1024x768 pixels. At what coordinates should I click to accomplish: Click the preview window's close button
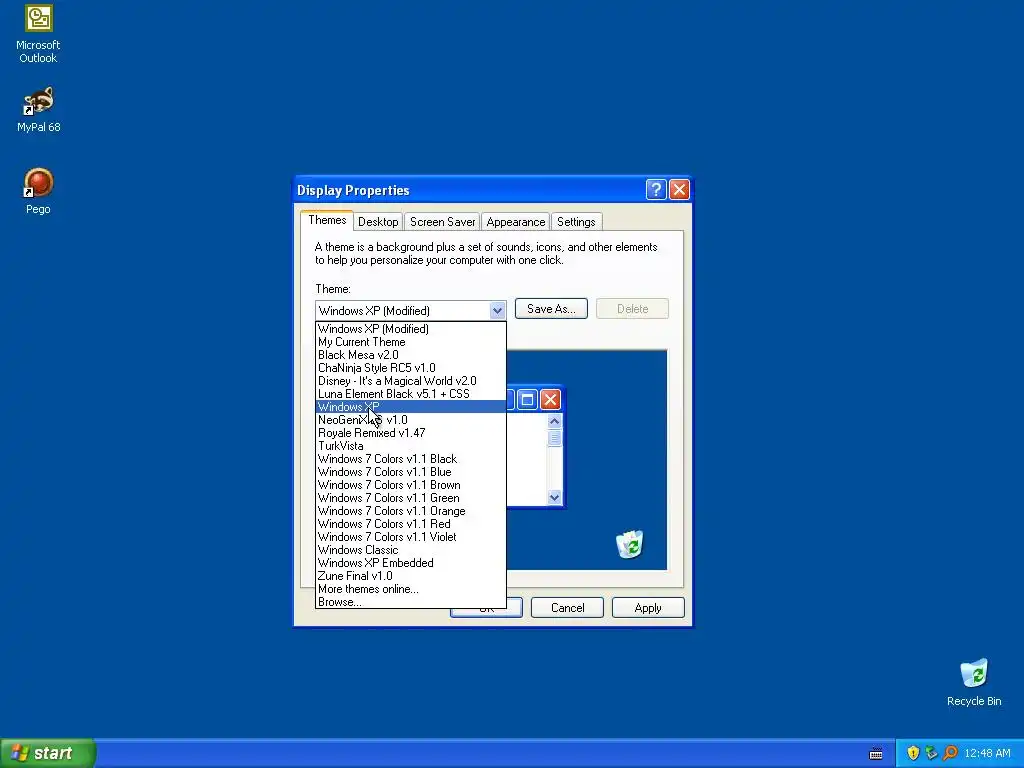pos(551,399)
